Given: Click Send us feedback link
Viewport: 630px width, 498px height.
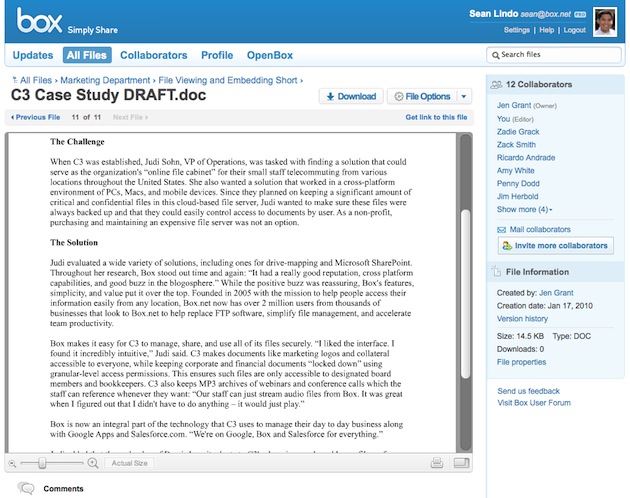Looking at the screenshot, I should pyautogui.click(x=528, y=391).
